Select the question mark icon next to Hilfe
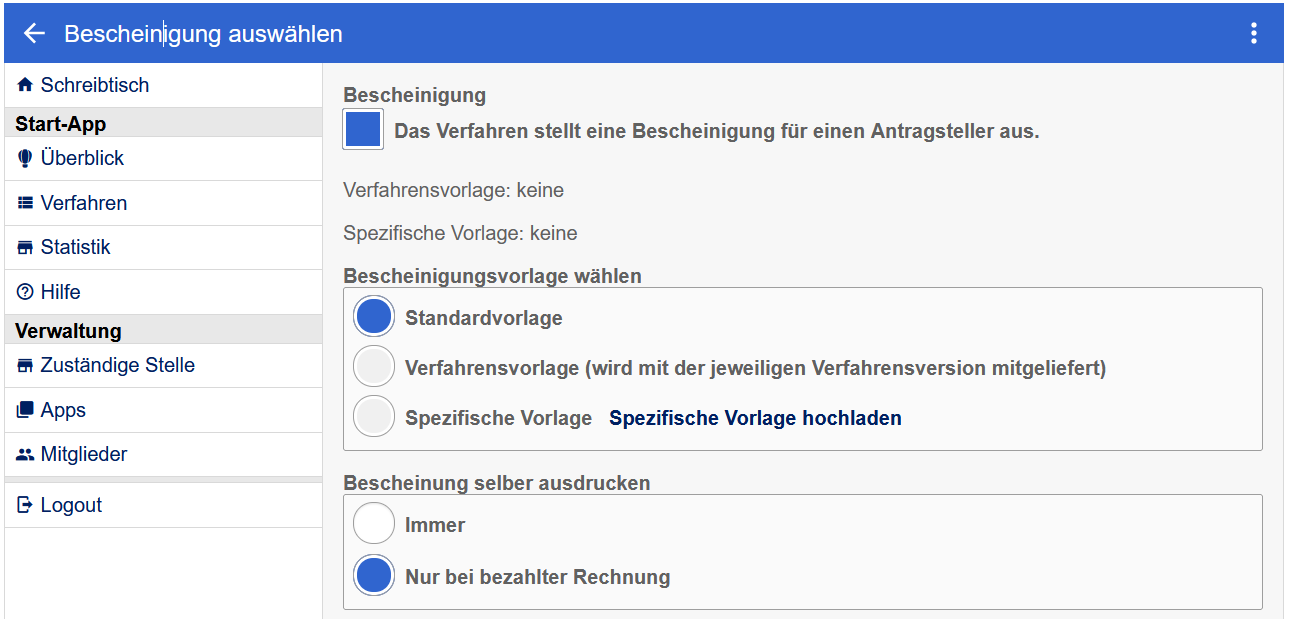The width and height of the screenshot is (1289, 619). click(23, 291)
